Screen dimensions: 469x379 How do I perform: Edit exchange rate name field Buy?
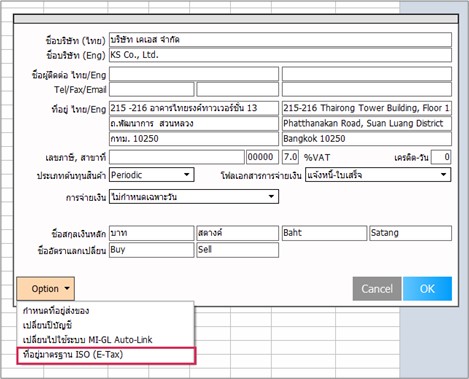(x=152, y=250)
